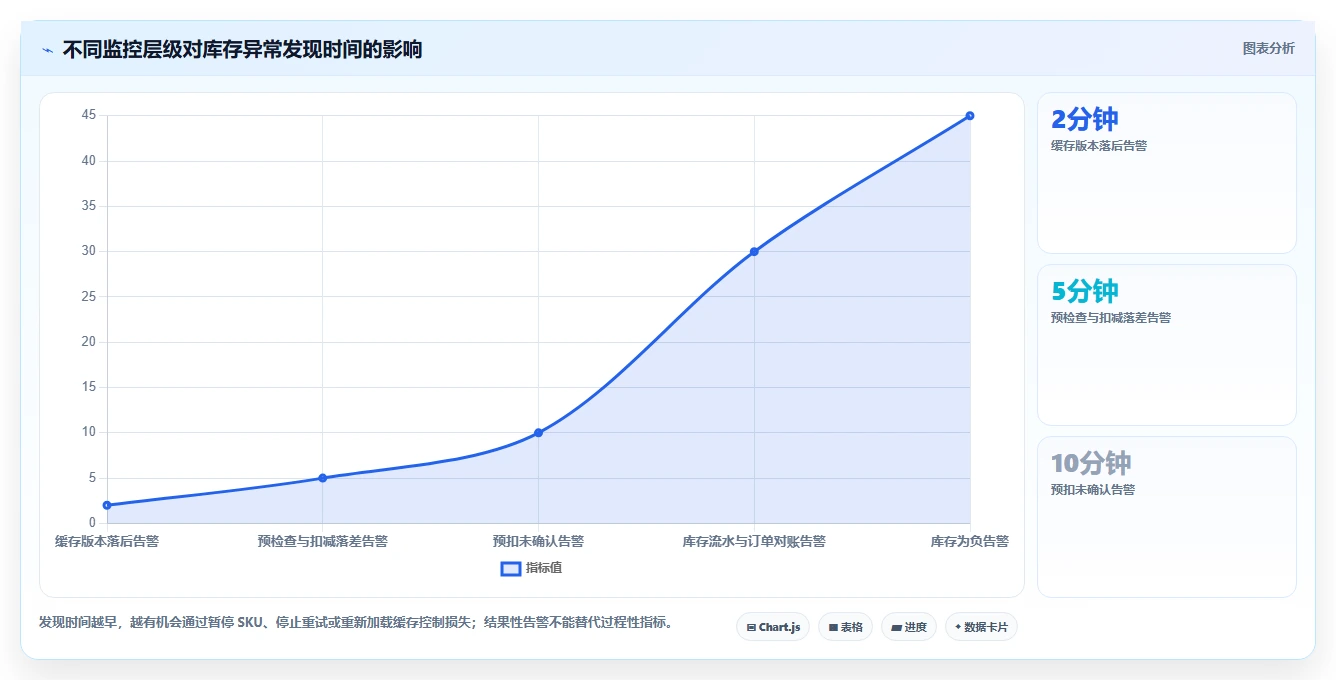
Task: Click the 缓存版本落后告警 card caption
Action: pos(1098,146)
